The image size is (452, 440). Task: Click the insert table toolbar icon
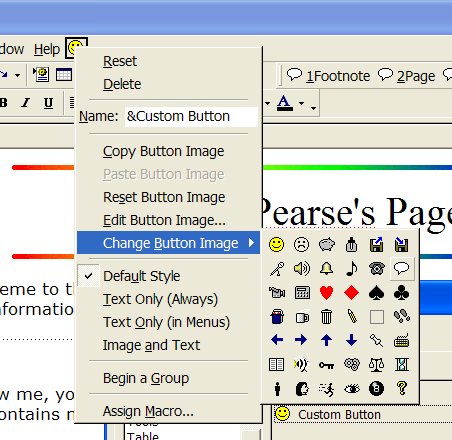pos(64,75)
